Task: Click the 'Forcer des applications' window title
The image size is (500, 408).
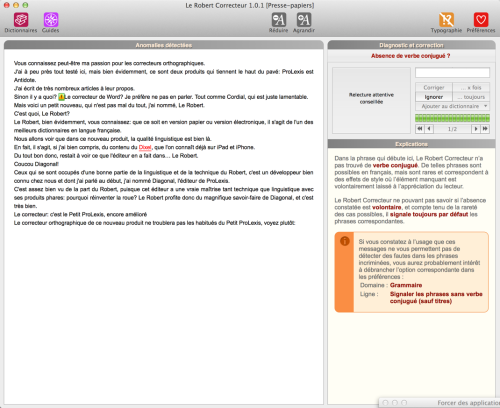Action: pyautogui.click(x=469, y=403)
